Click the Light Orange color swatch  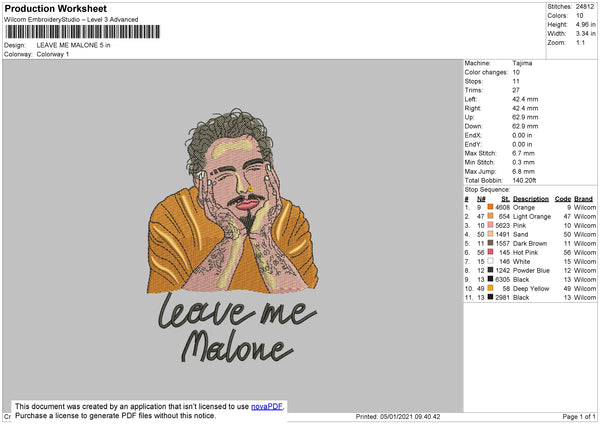click(490, 216)
